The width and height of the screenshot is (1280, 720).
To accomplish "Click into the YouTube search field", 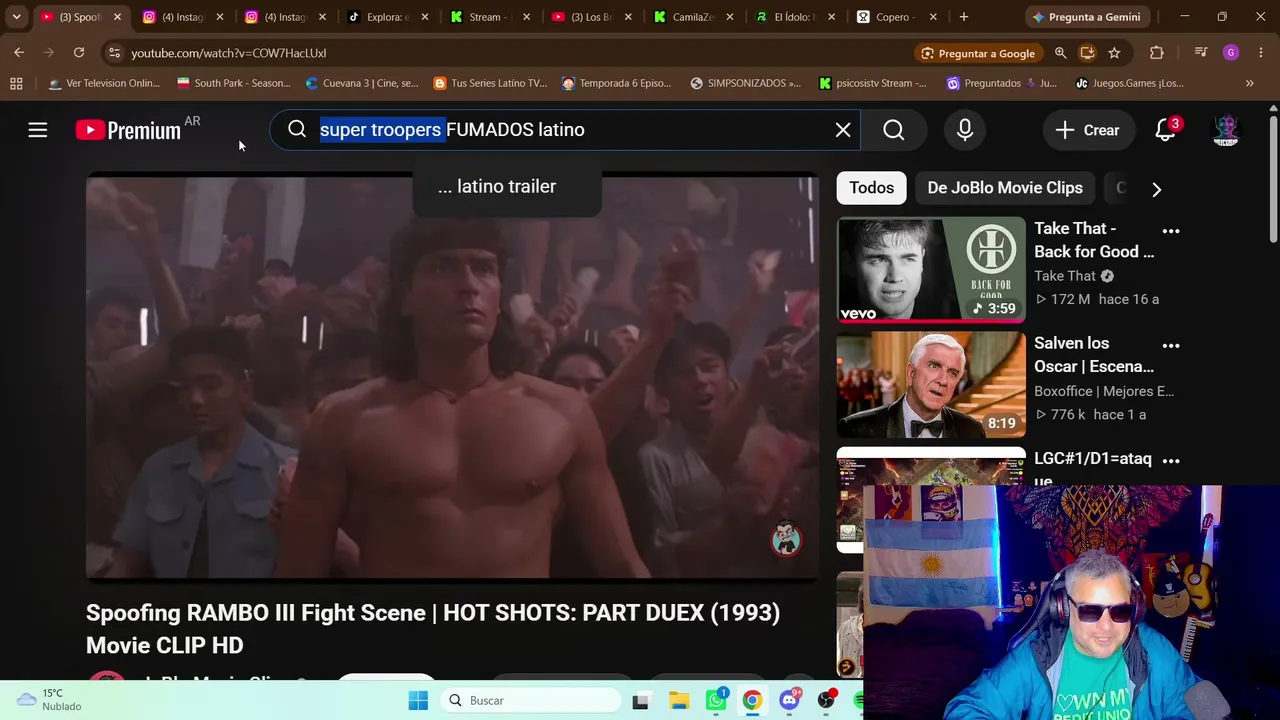I will click(565, 130).
